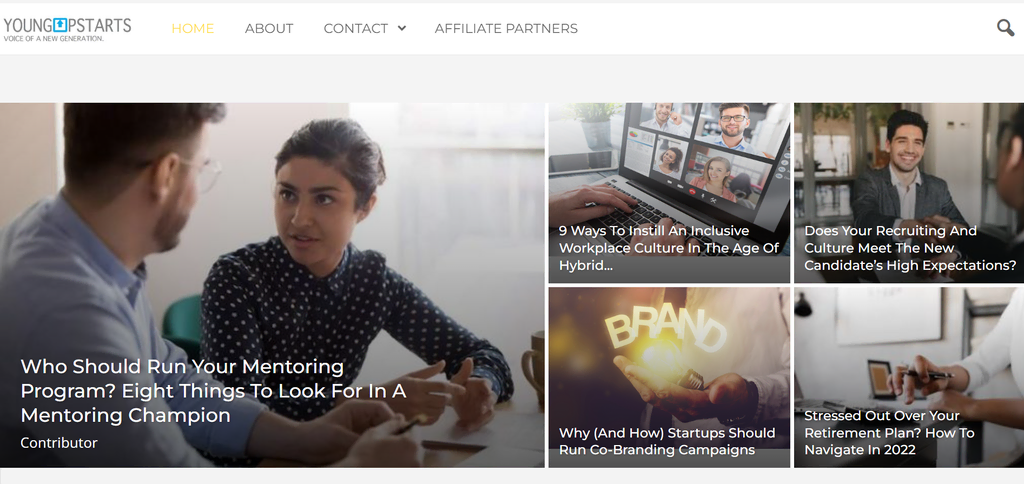This screenshot has height=484, width=1024.
Task: Read the inclusive workplace culture article
Action: [668, 248]
